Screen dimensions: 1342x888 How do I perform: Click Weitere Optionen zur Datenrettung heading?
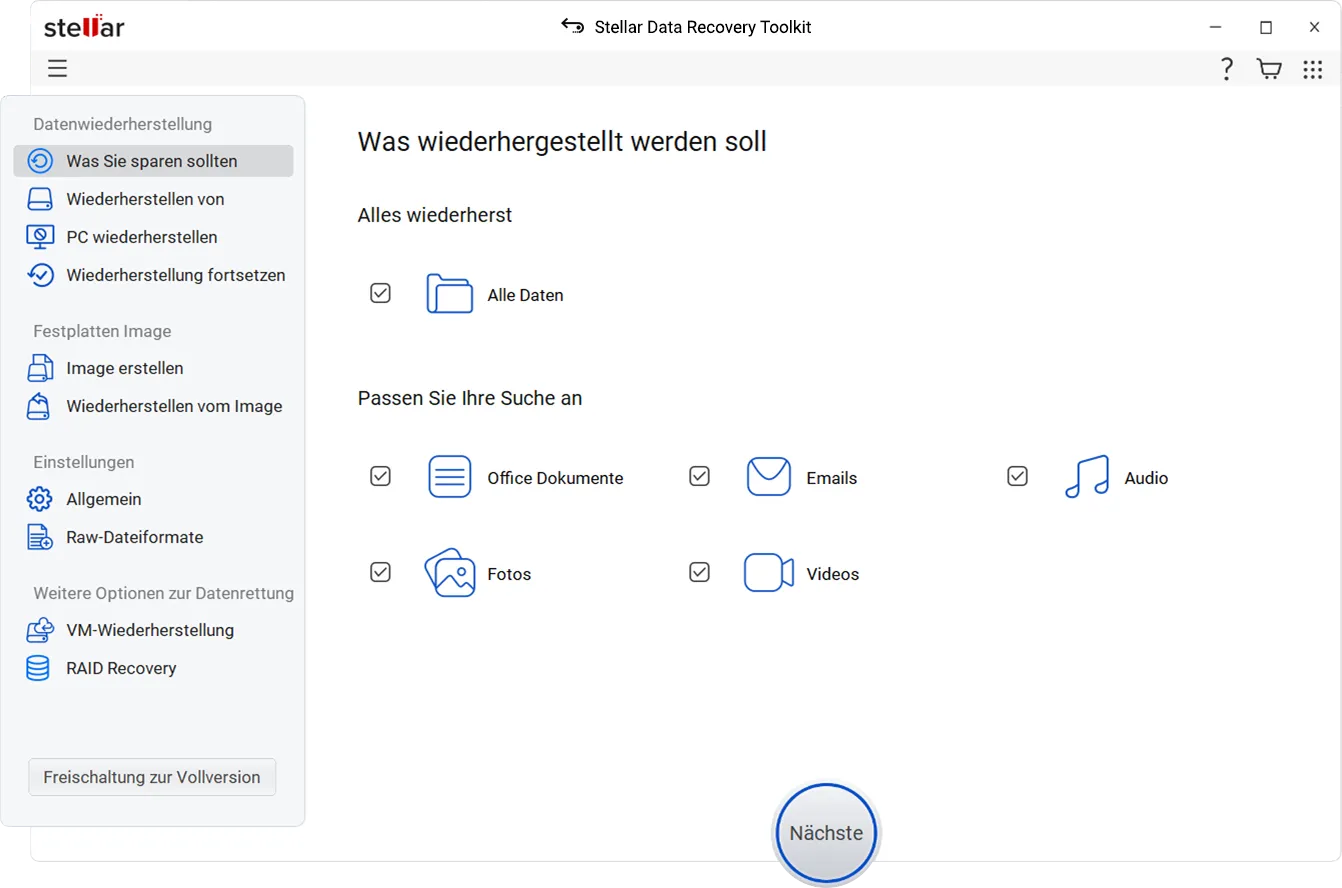(x=164, y=593)
